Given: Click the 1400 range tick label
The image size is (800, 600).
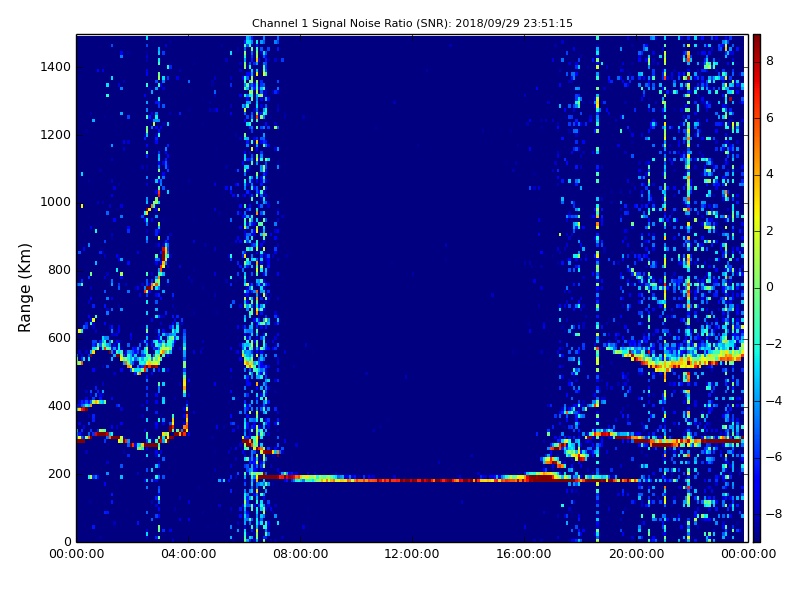Looking at the screenshot, I should (56, 67).
